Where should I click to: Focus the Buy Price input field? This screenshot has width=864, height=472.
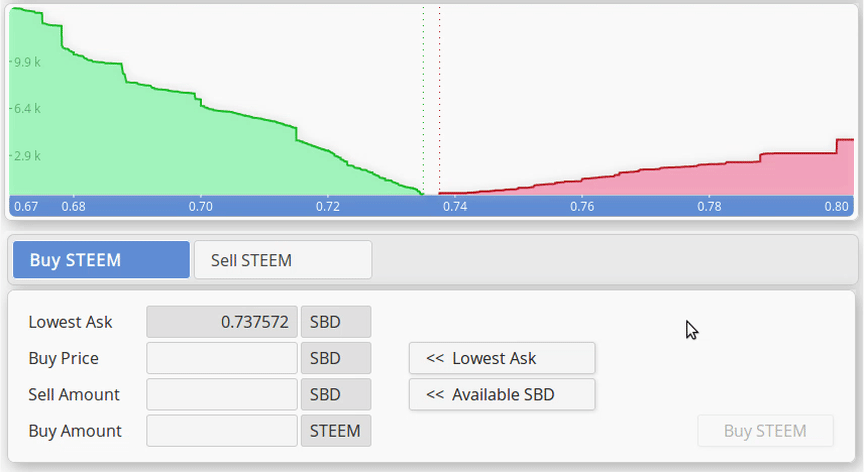(x=222, y=358)
